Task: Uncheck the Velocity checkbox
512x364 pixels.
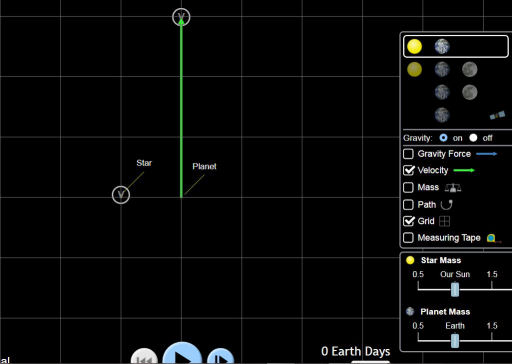Action: point(408,170)
